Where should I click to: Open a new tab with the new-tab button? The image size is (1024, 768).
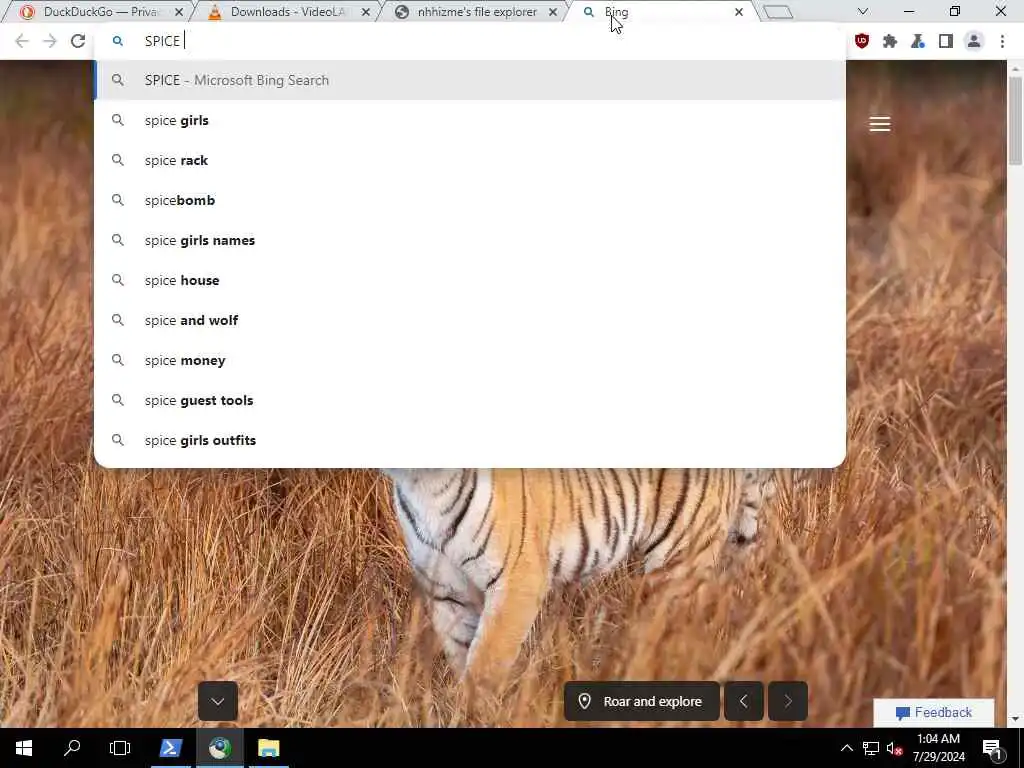(x=778, y=12)
